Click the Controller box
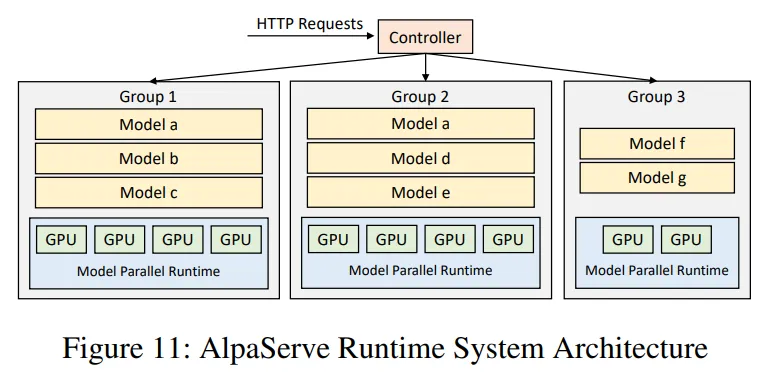 pyautogui.click(x=425, y=37)
